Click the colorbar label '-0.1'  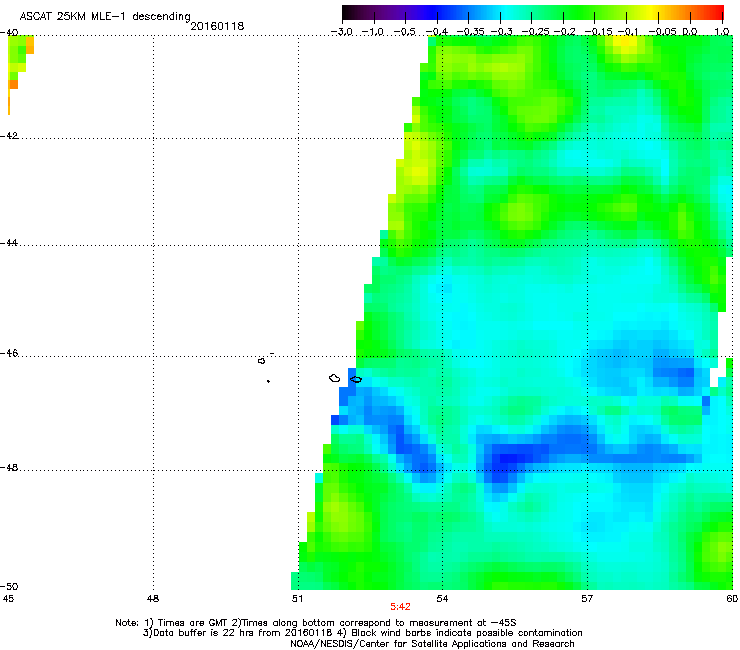click(x=628, y=32)
